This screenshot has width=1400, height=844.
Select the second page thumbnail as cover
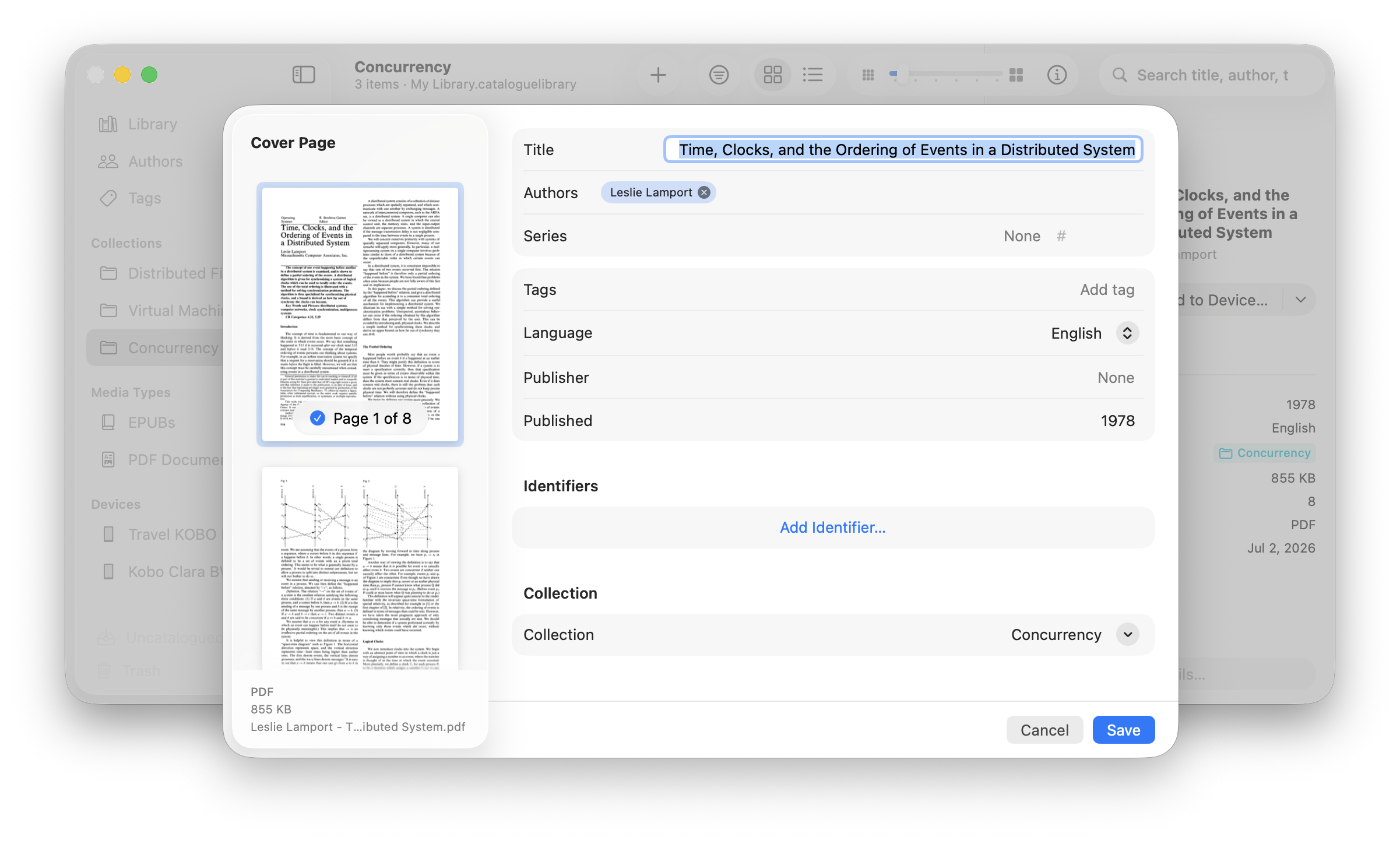tap(360, 568)
